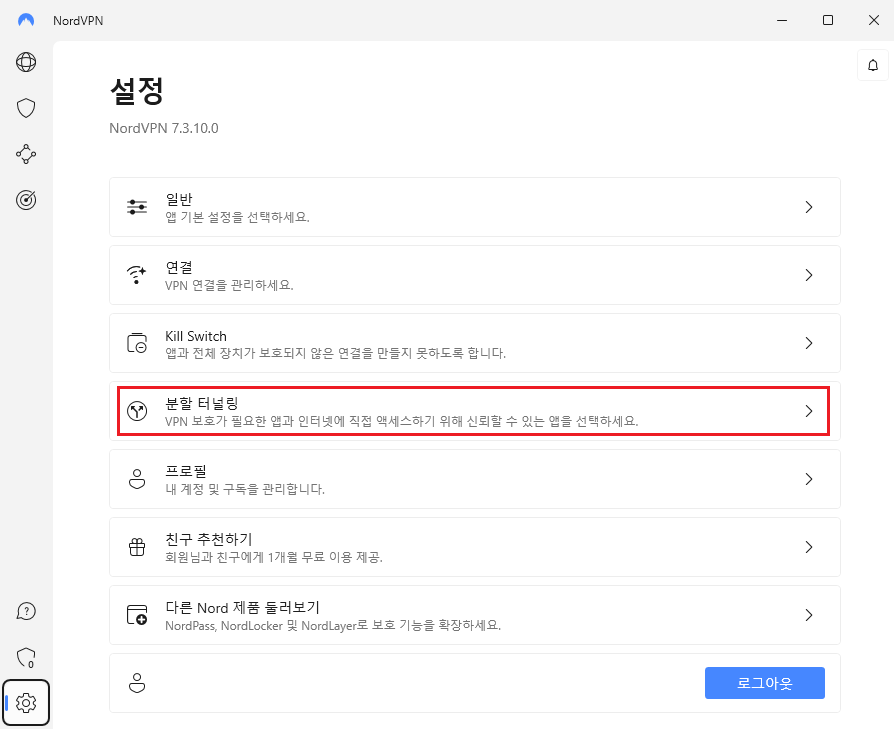Click the 친구 추천하기 gift icon
Screen dimensions: 894x729
[x=137, y=547]
